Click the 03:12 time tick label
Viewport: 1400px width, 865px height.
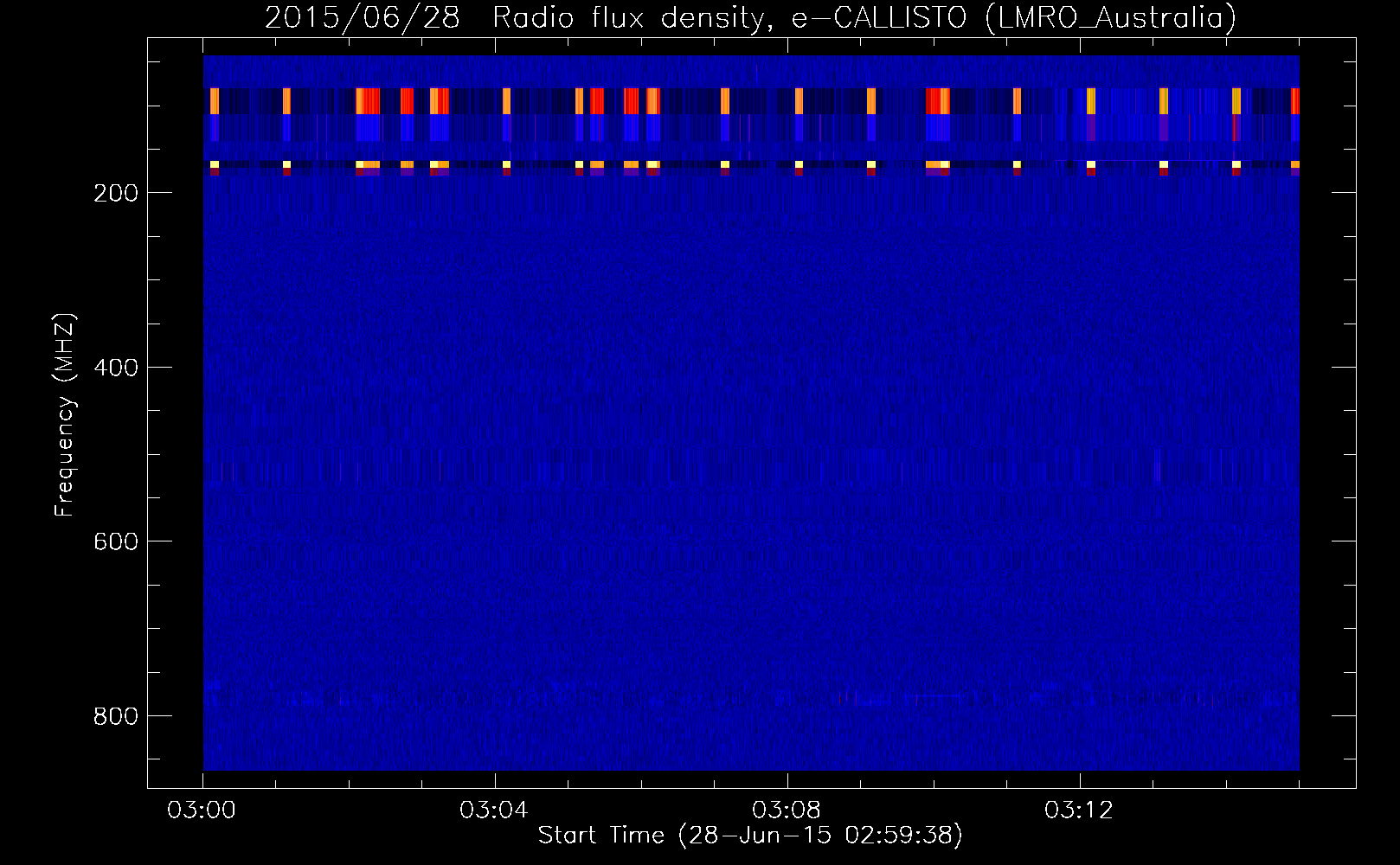(x=1080, y=811)
